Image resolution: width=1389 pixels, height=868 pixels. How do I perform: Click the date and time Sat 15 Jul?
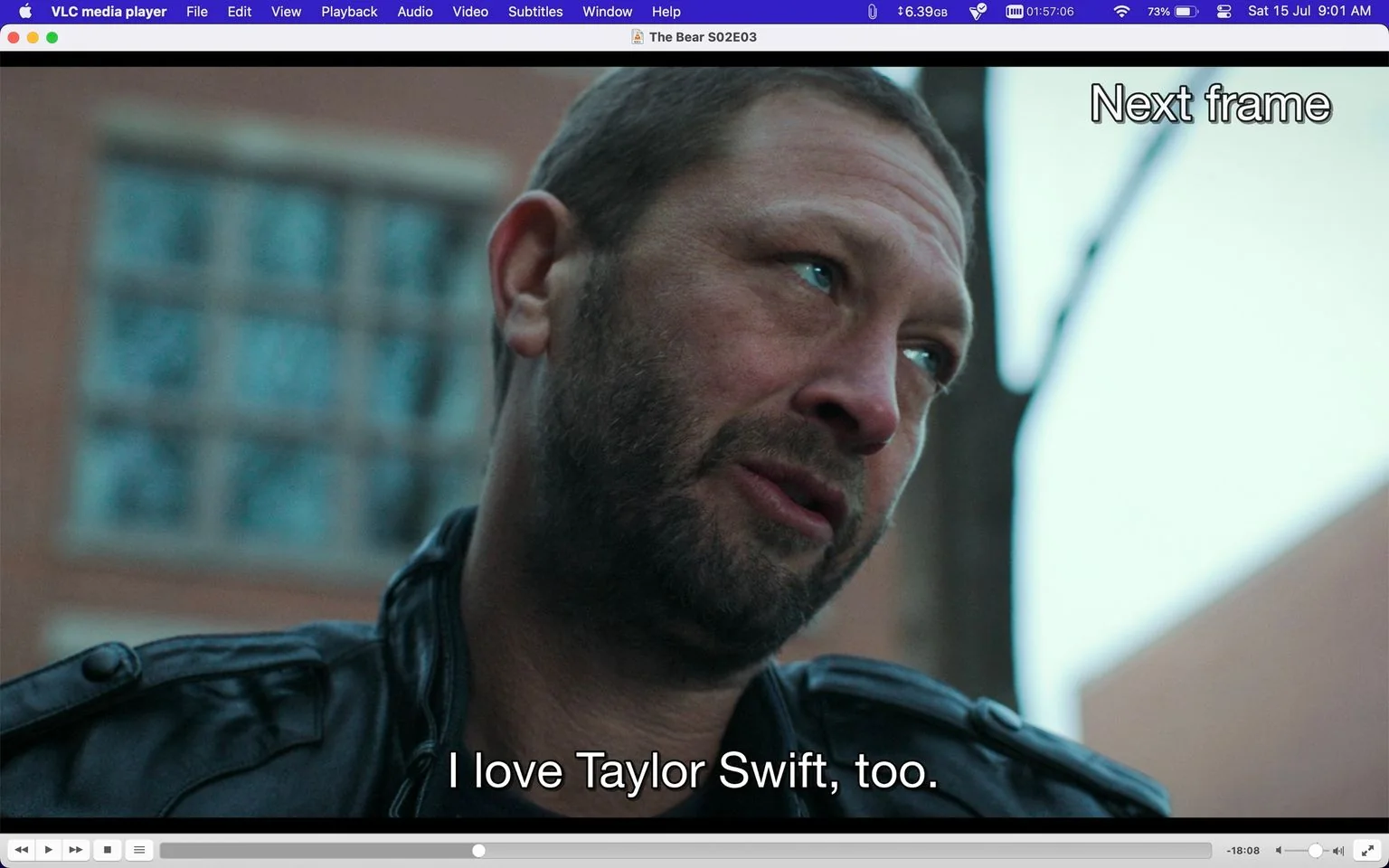[x=1309, y=12]
